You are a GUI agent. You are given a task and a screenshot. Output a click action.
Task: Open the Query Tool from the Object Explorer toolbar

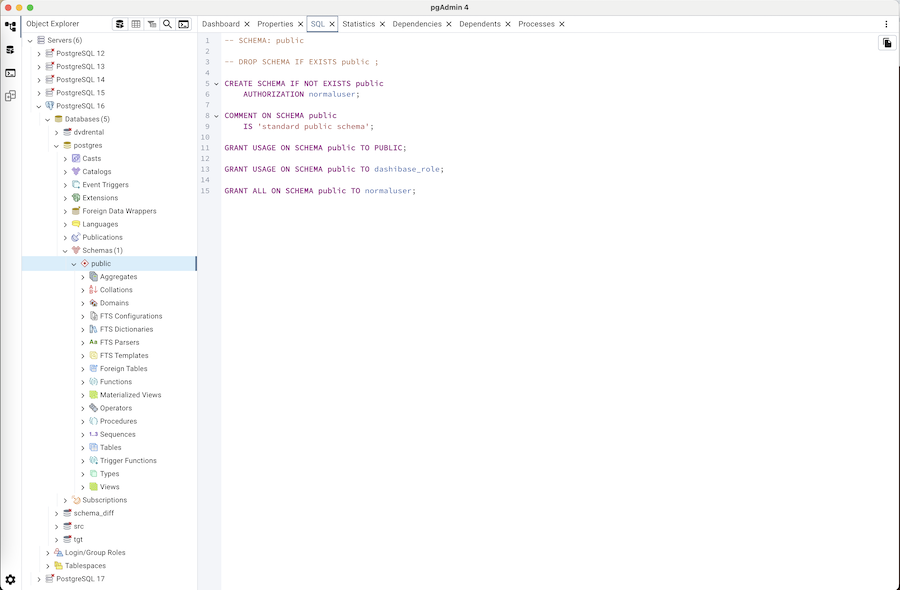point(120,24)
